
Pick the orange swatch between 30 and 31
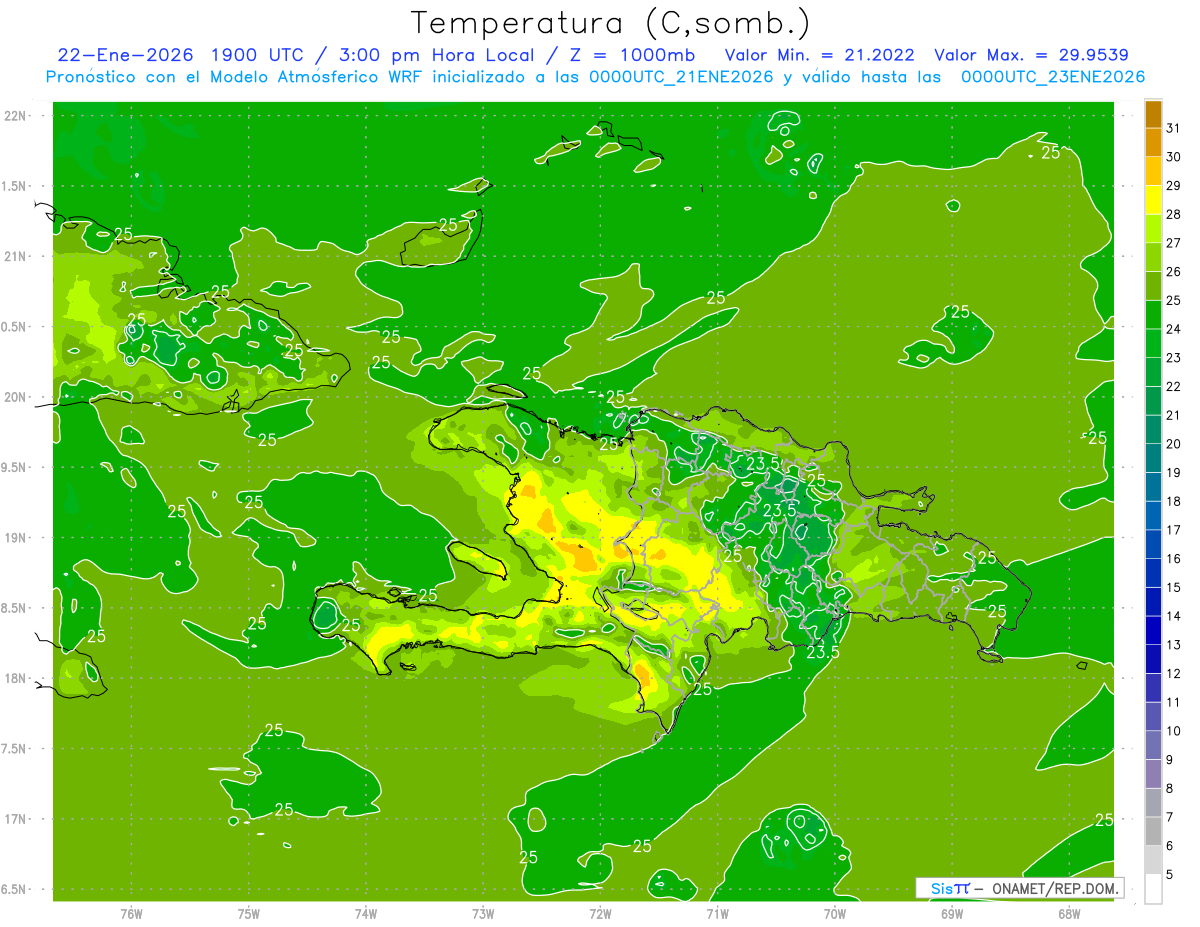(x=1153, y=143)
